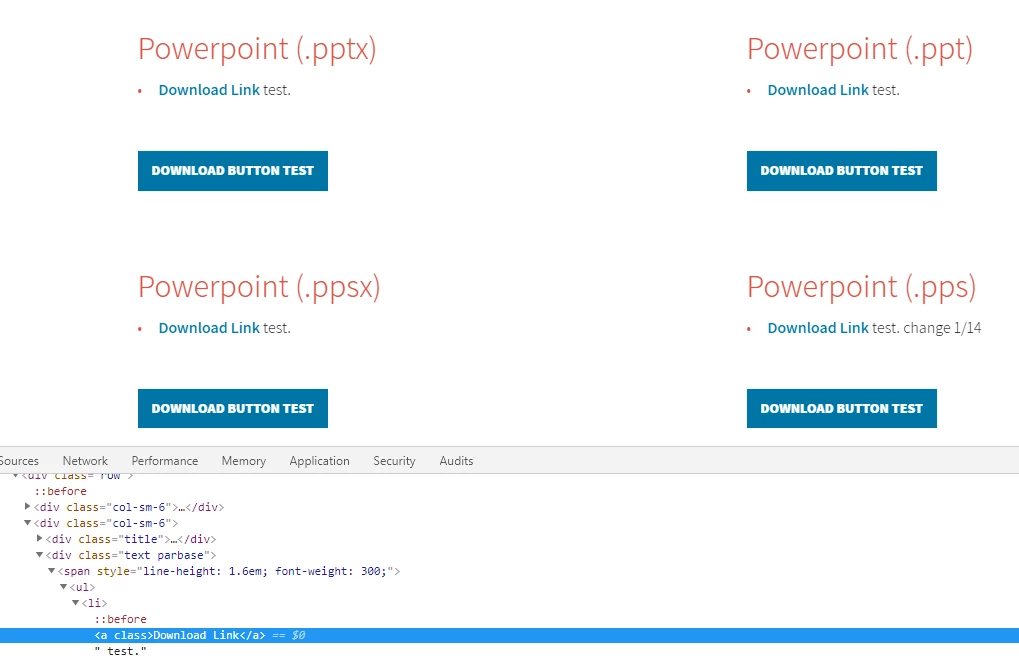The height and width of the screenshot is (660, 1019).
Task: Click the text 'test. change 1/14'
Action: (927, 328)
